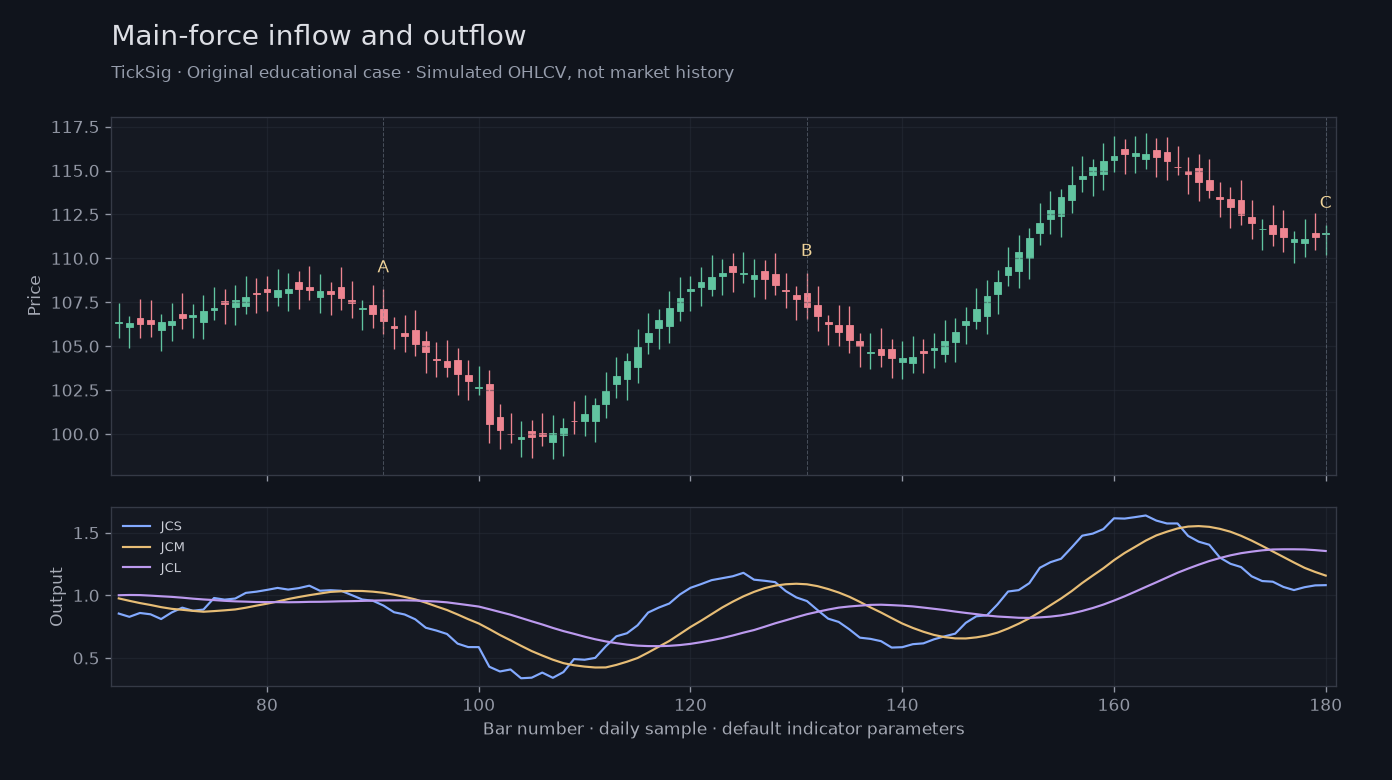1392x780 pixels.
Task: Click the purple JCL legend line swatch
Action: point(137,568)
